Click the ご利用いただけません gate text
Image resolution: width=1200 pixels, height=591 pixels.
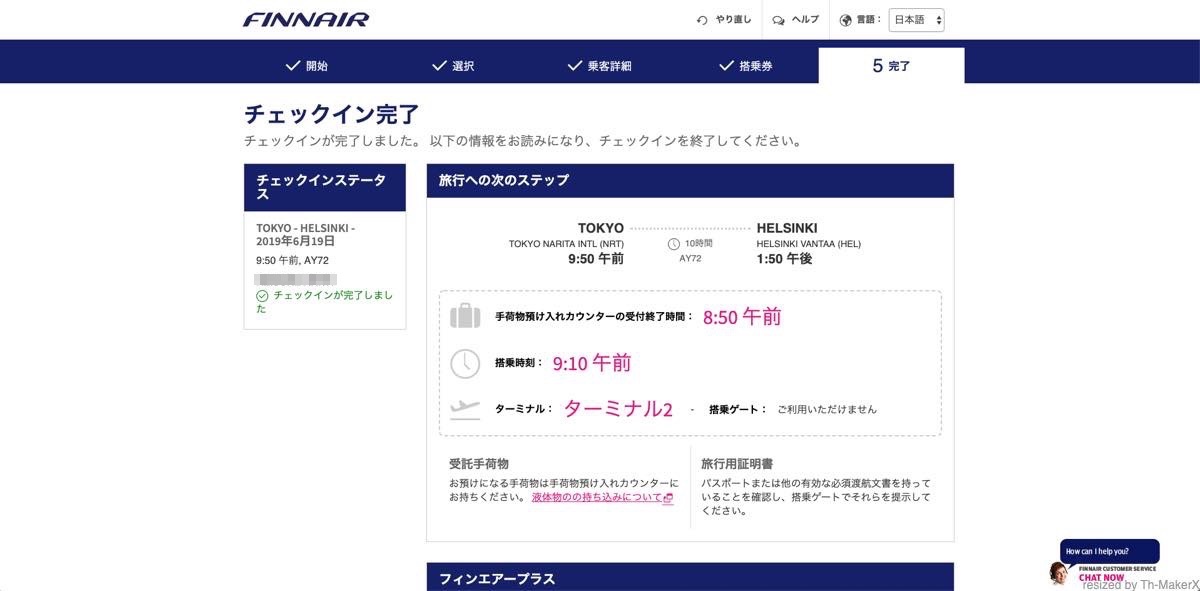(827, 409)
